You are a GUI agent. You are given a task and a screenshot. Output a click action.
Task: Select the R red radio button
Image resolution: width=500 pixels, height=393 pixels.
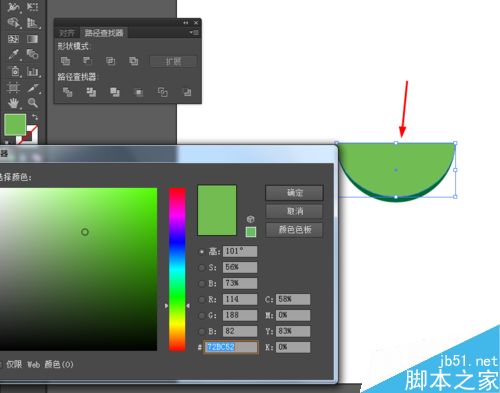tap(201, 299)
